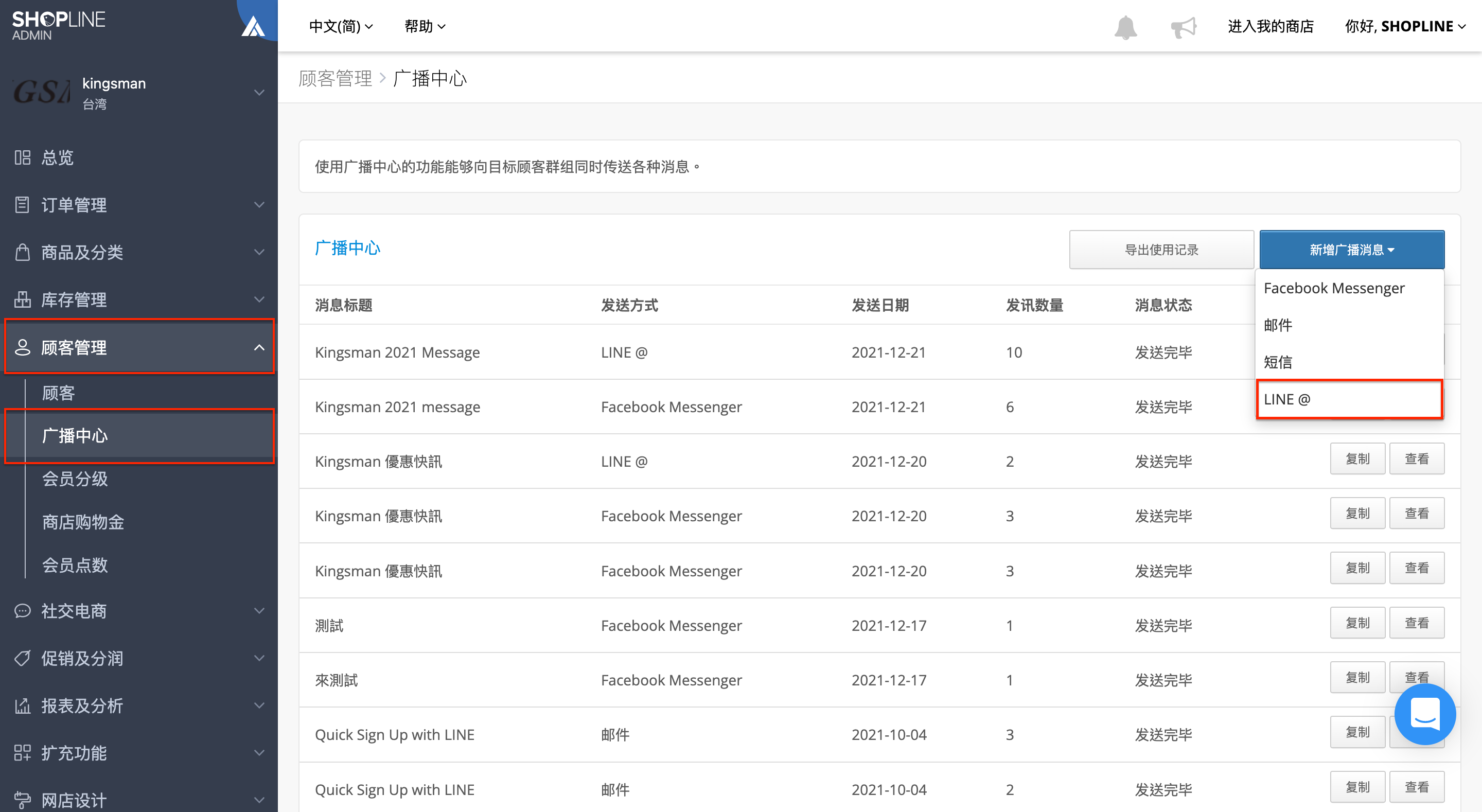
Task: Click the 订单管理 orders icon
Action: [22, 204]
